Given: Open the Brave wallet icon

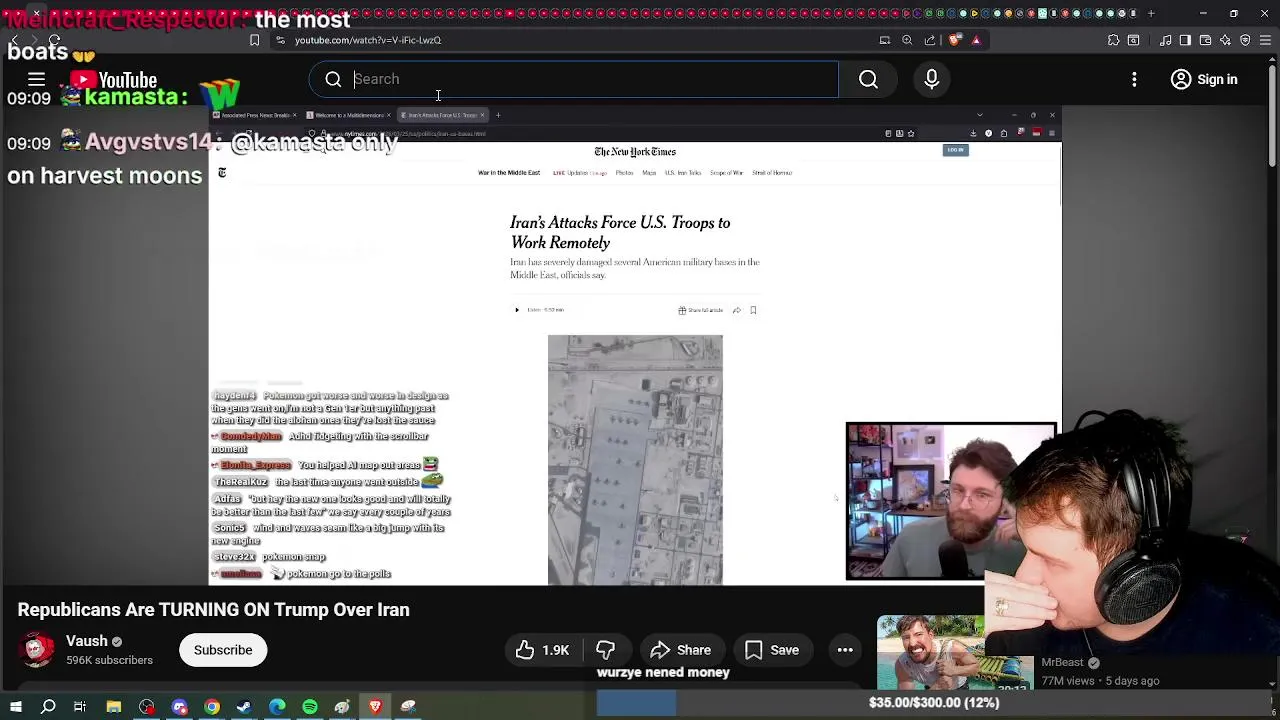Looking at the screenshot, I should pos(1205,40).
